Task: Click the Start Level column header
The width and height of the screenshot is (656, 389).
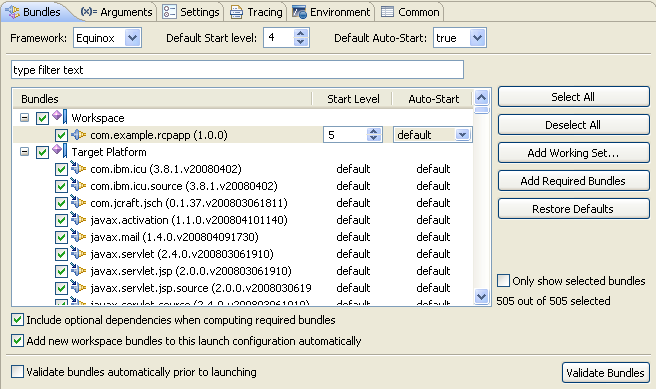Action: pos(353,99)
